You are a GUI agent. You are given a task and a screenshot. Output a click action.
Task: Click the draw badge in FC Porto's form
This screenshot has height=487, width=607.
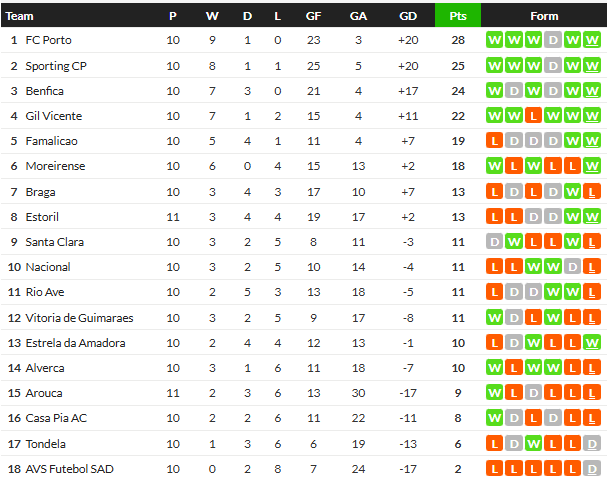coord(553,40)
